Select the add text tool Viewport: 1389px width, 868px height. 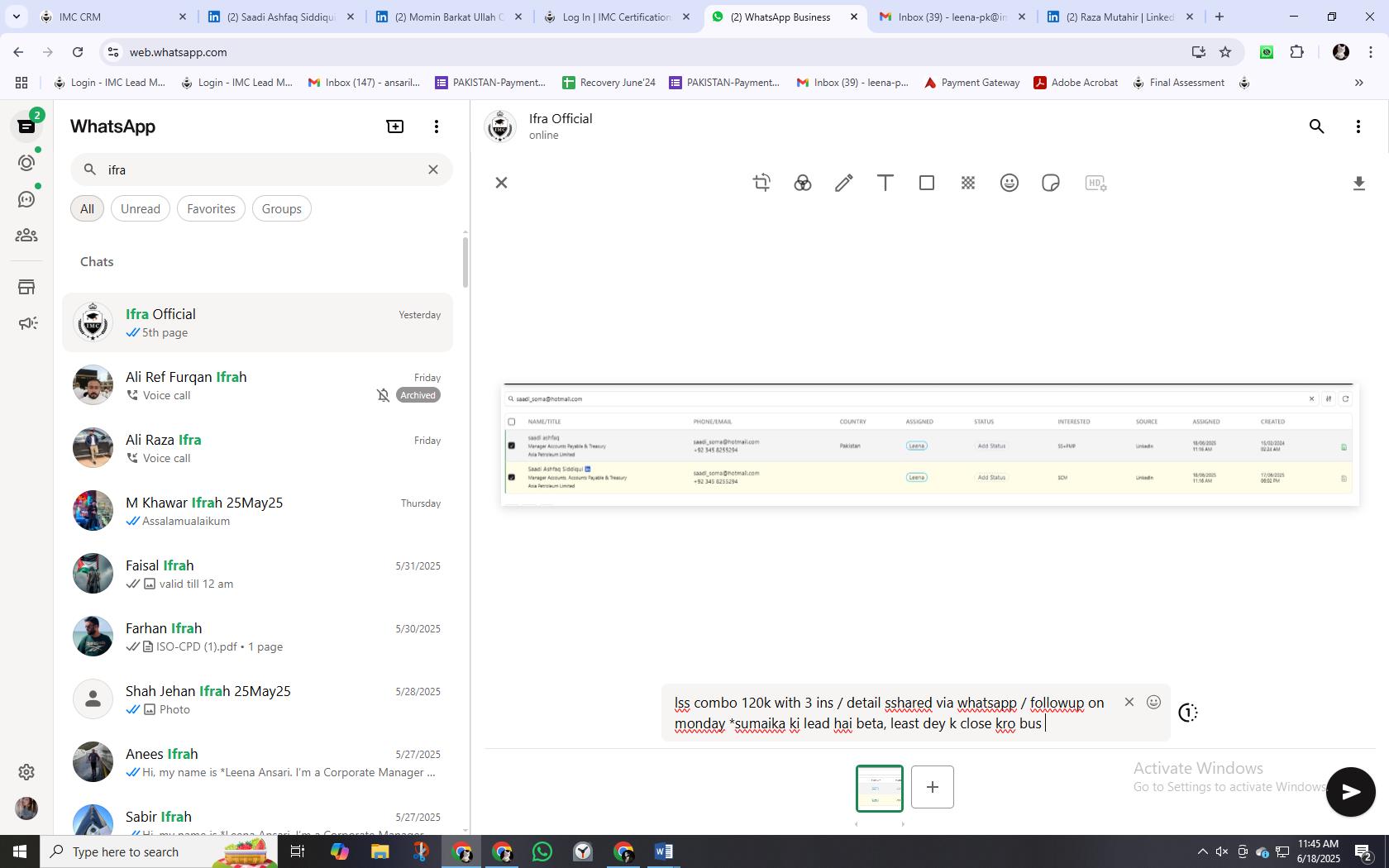[885, 183]
